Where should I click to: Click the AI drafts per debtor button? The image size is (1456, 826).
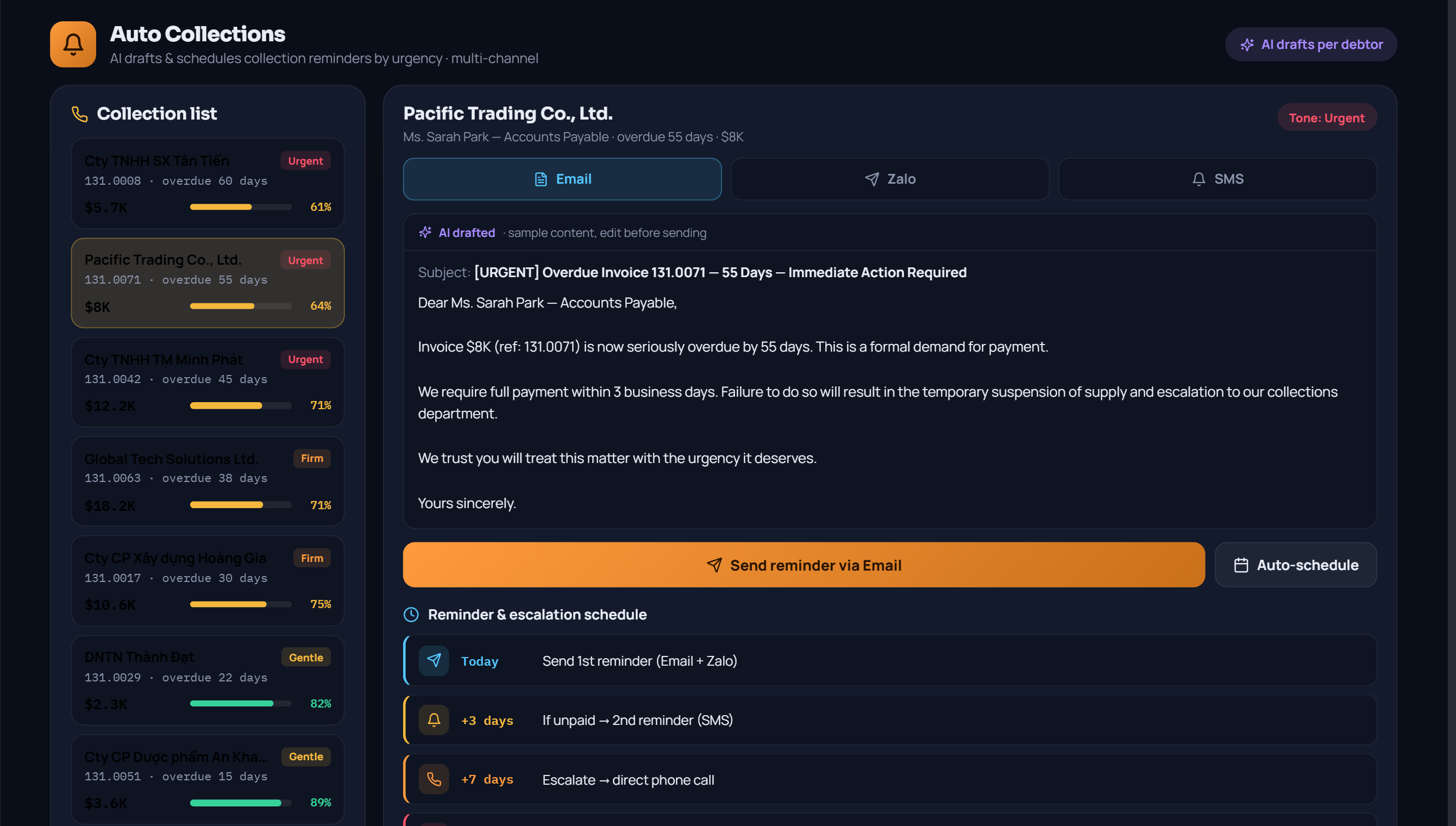pyautogui.click(x=1311, y=45)
